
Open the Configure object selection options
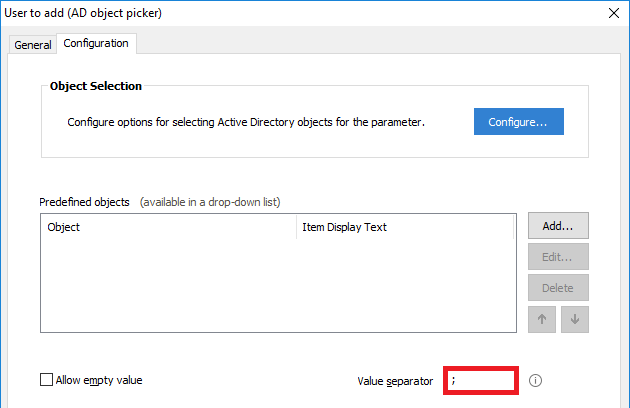tap(518, 122)
